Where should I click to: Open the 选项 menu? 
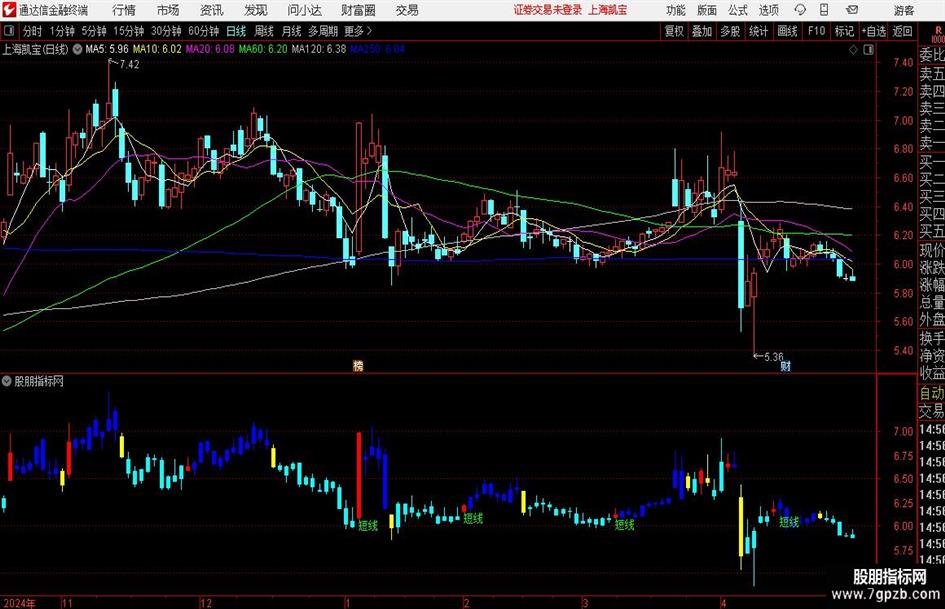(x=768, y=10)
